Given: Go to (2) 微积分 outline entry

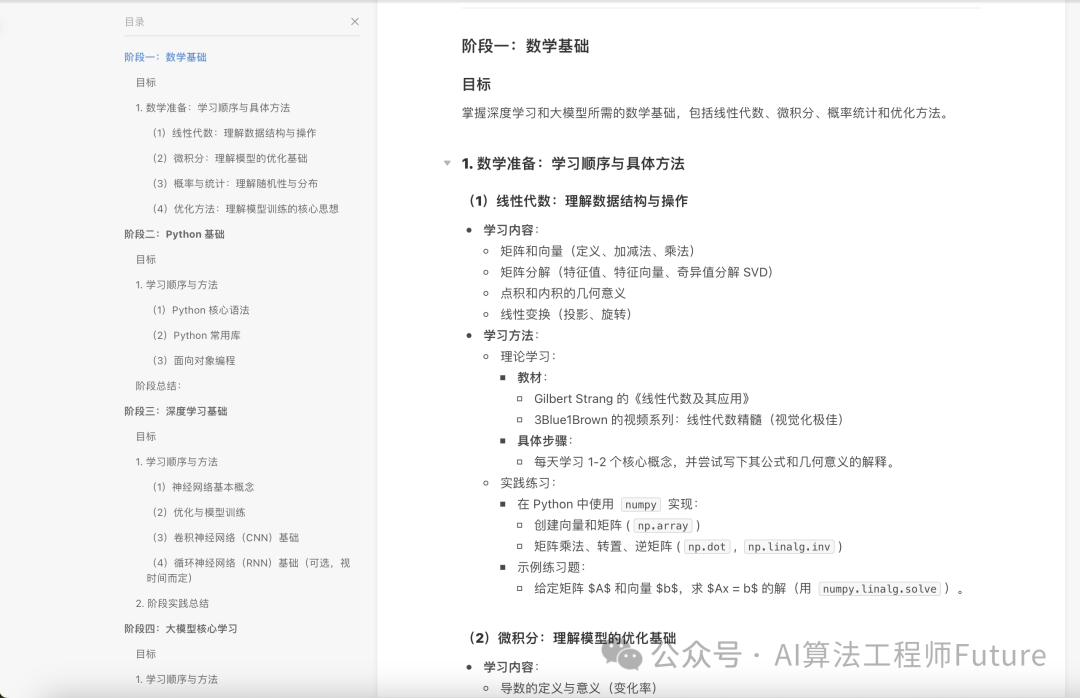Looking at the screenshot, I should point(230,158).
